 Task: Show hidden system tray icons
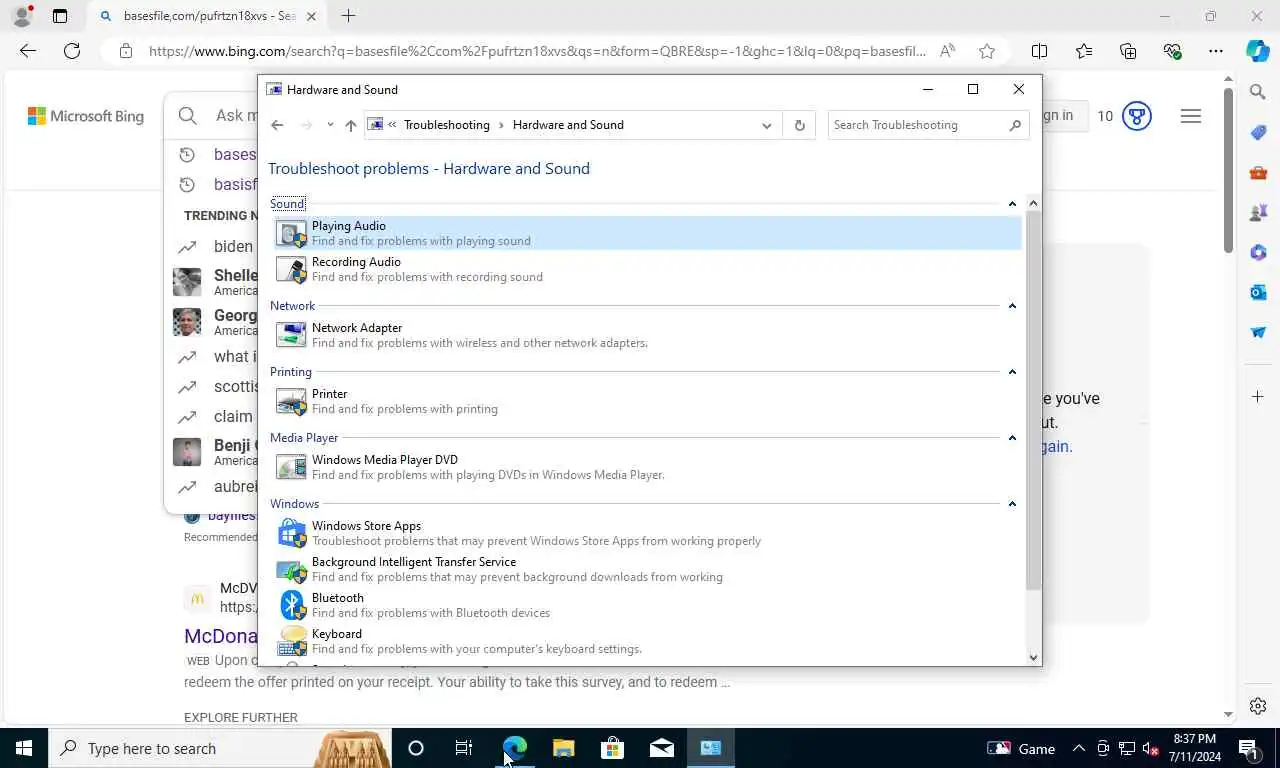click(x=1078, y=748)
